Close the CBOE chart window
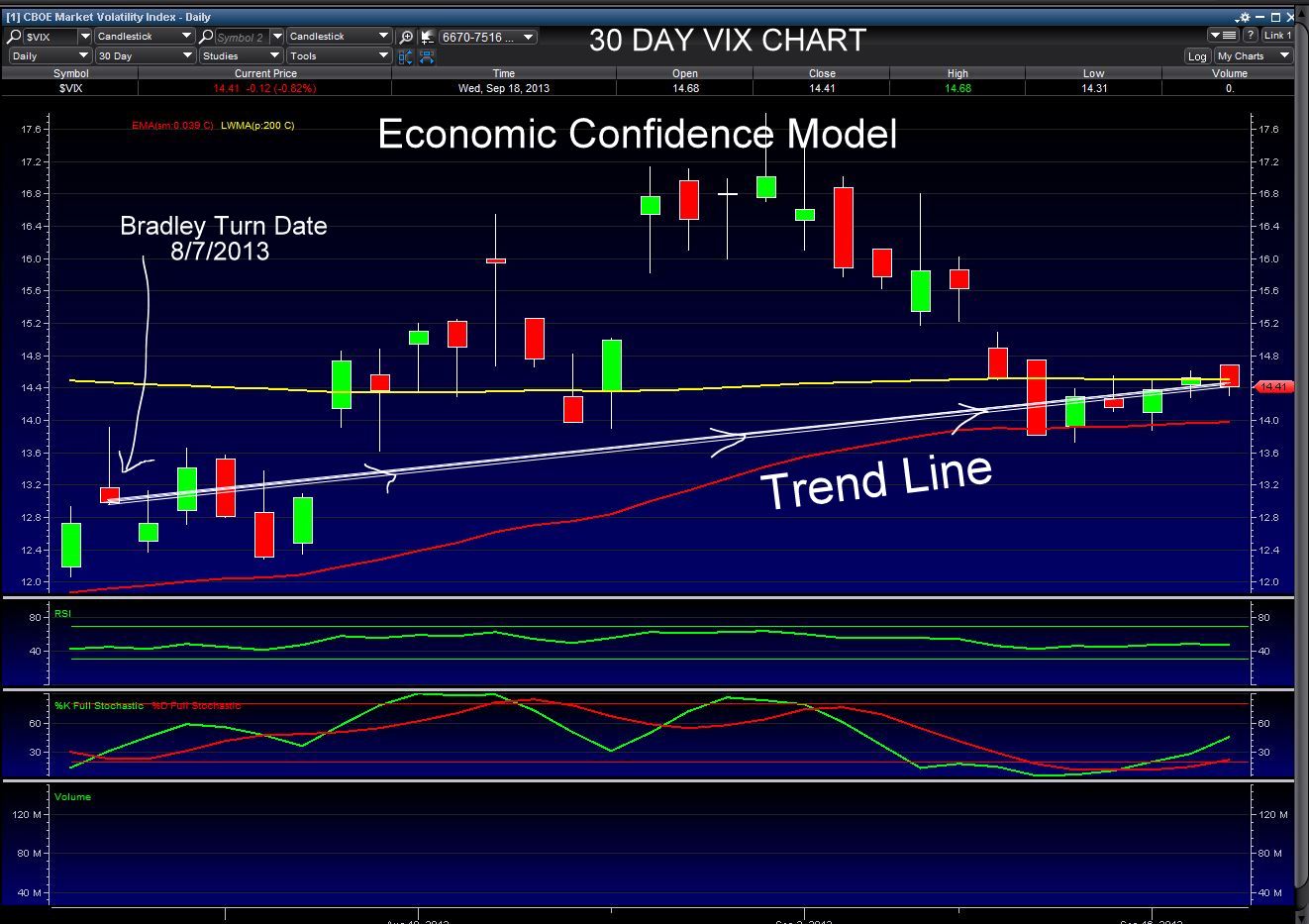The width and height of the screenshot is (1309, 924). coord(1290,17)
